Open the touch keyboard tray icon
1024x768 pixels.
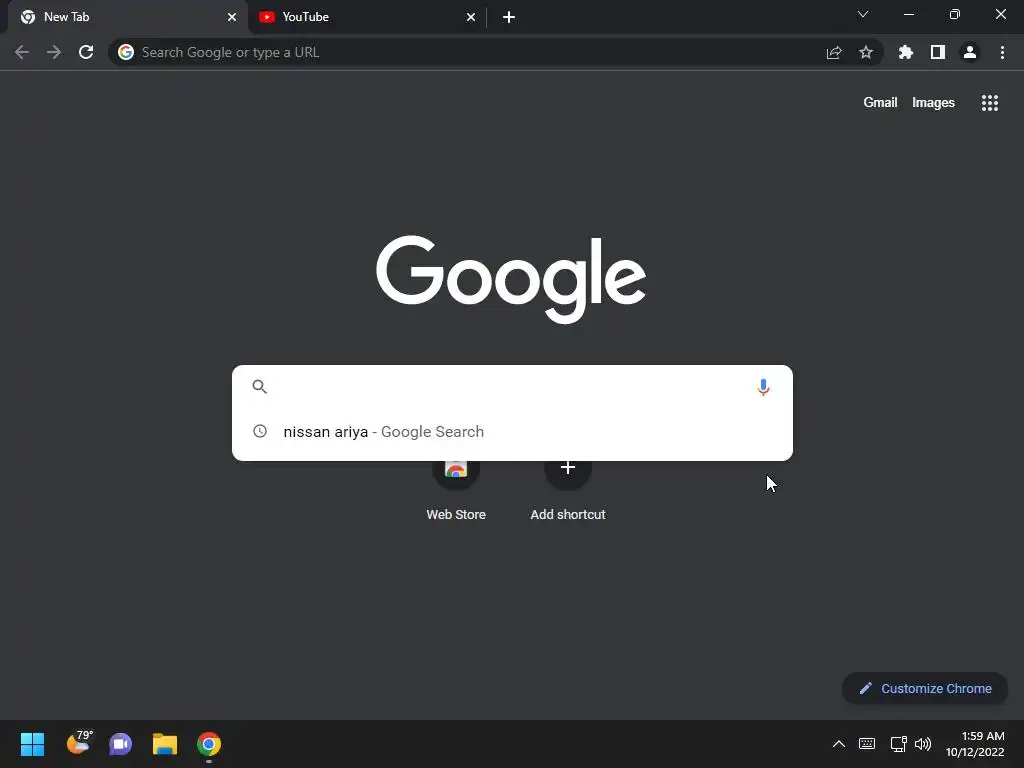[867, 744]
